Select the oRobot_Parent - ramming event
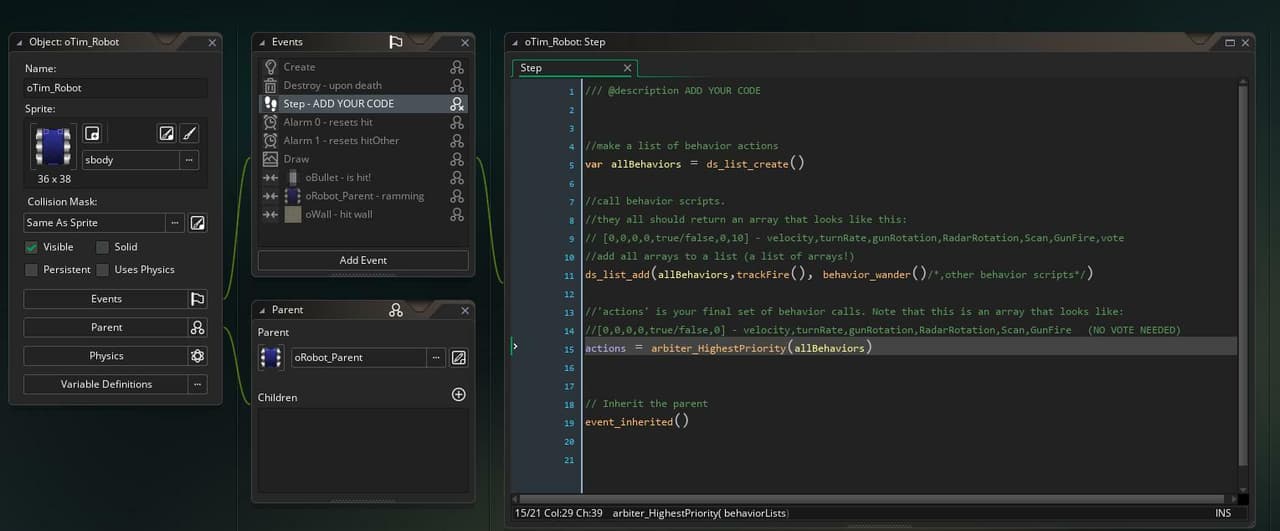The height and width of the screenshot is (531, 1280). tap(362, 196)
